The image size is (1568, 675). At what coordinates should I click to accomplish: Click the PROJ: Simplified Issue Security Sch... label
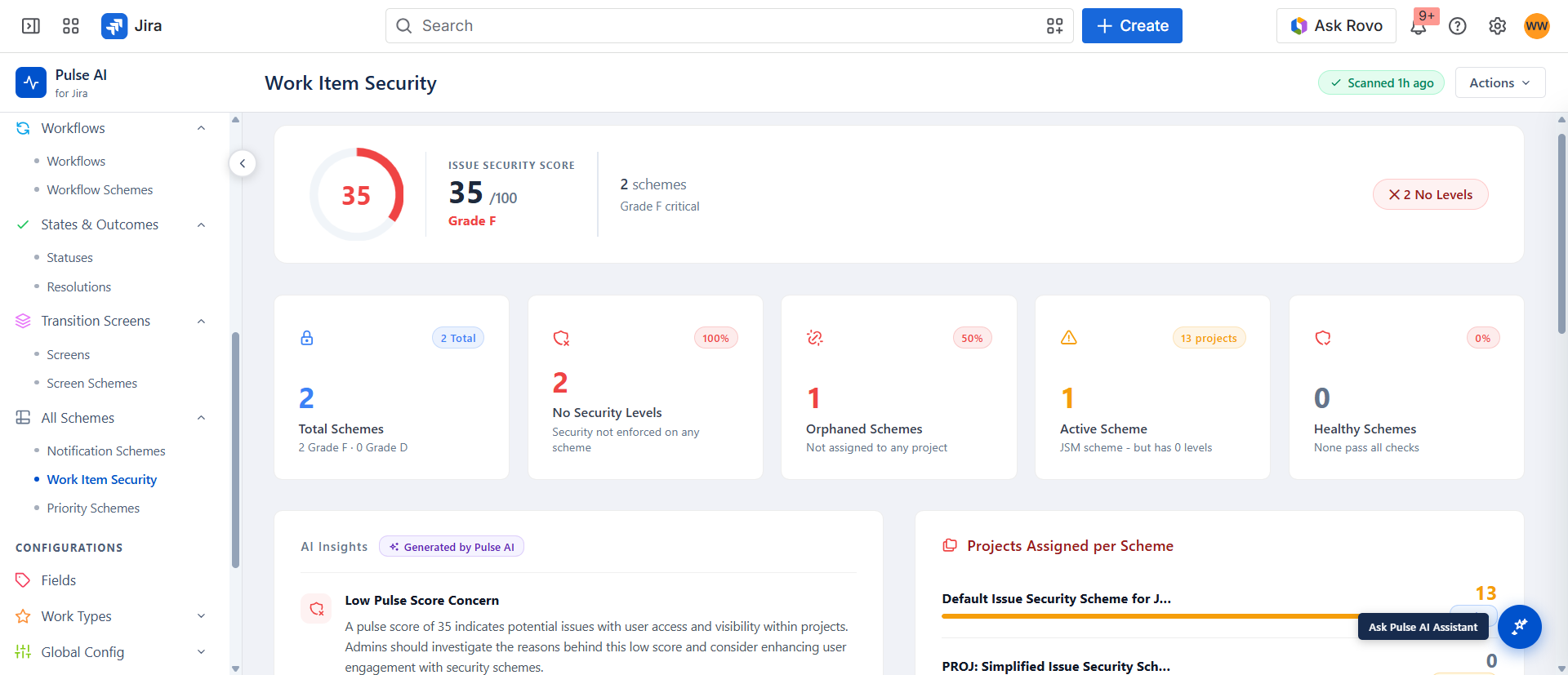coord(1056,666)
